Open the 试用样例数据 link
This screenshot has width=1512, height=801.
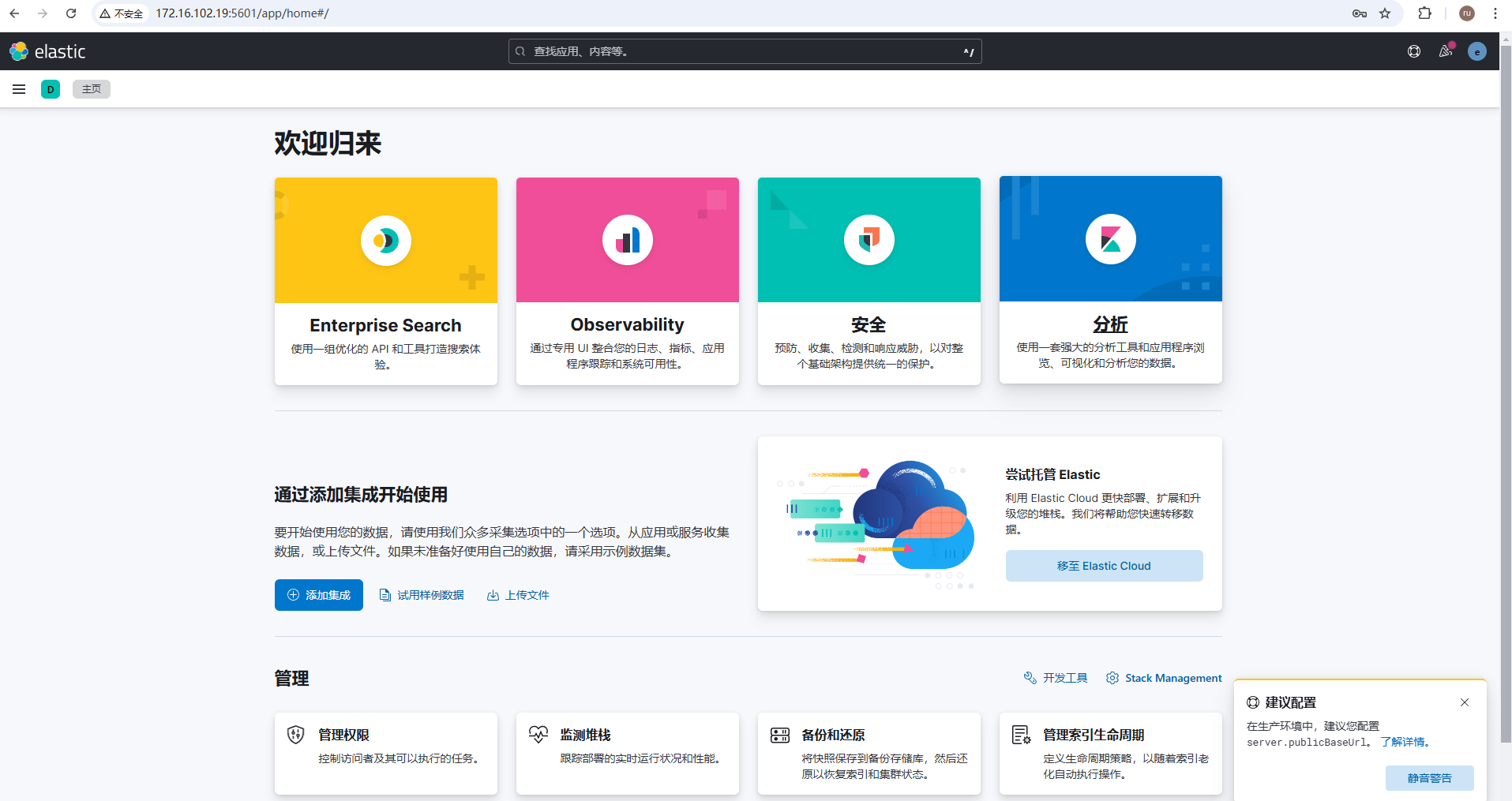click(422, 595)
